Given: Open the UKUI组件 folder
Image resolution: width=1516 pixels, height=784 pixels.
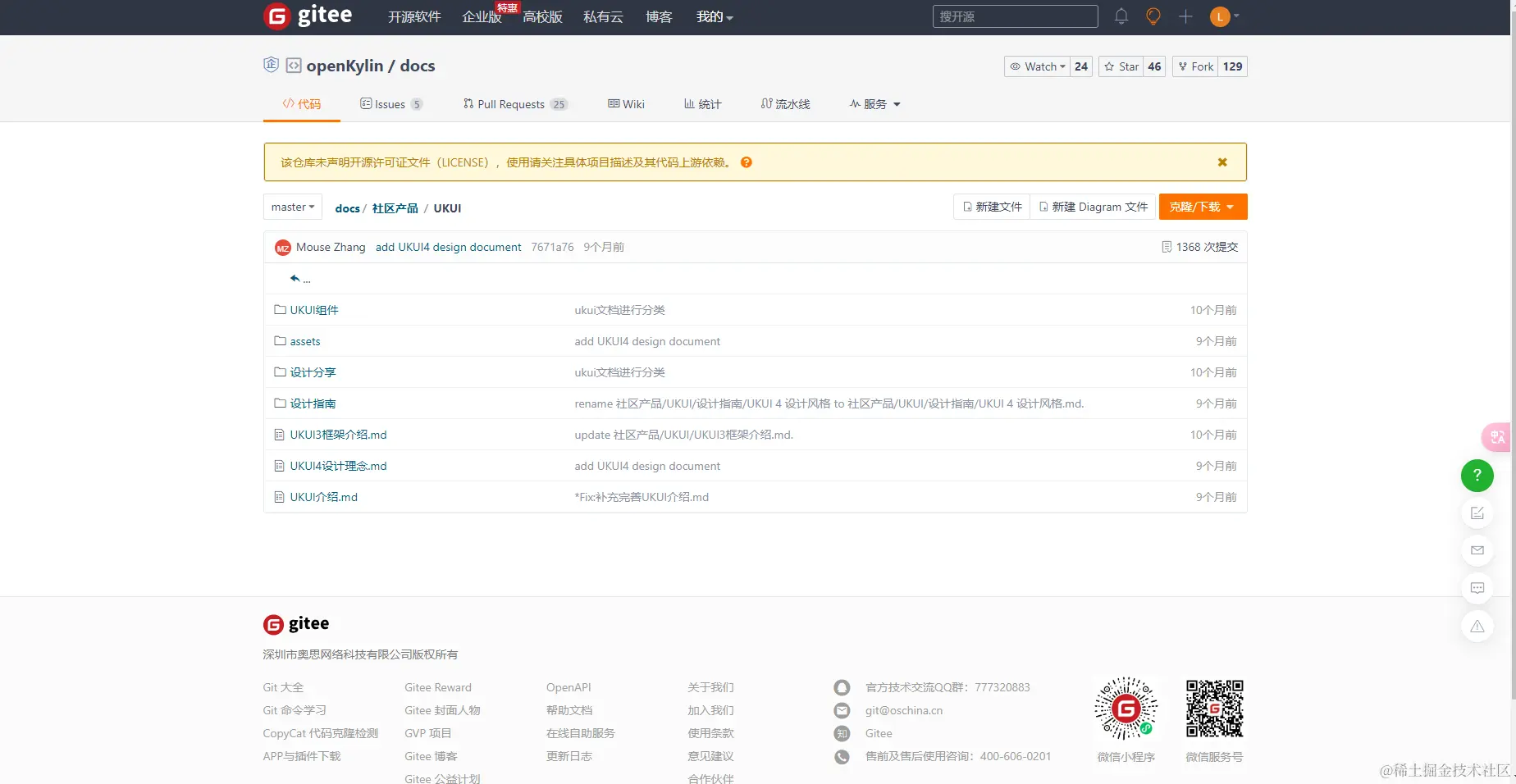Looking at the screenshot, I should point(314,310).
